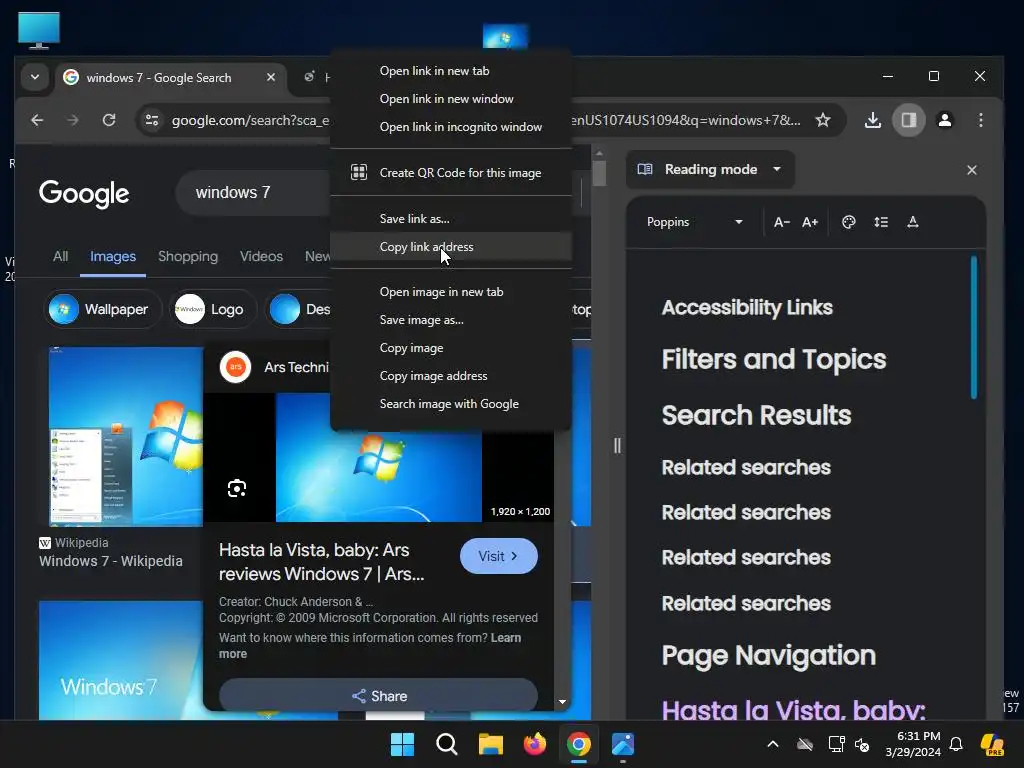The width and height of the screenshot is (1024, 768).
Task: Click the Ars Technica source icon
Action: (235, 367)
